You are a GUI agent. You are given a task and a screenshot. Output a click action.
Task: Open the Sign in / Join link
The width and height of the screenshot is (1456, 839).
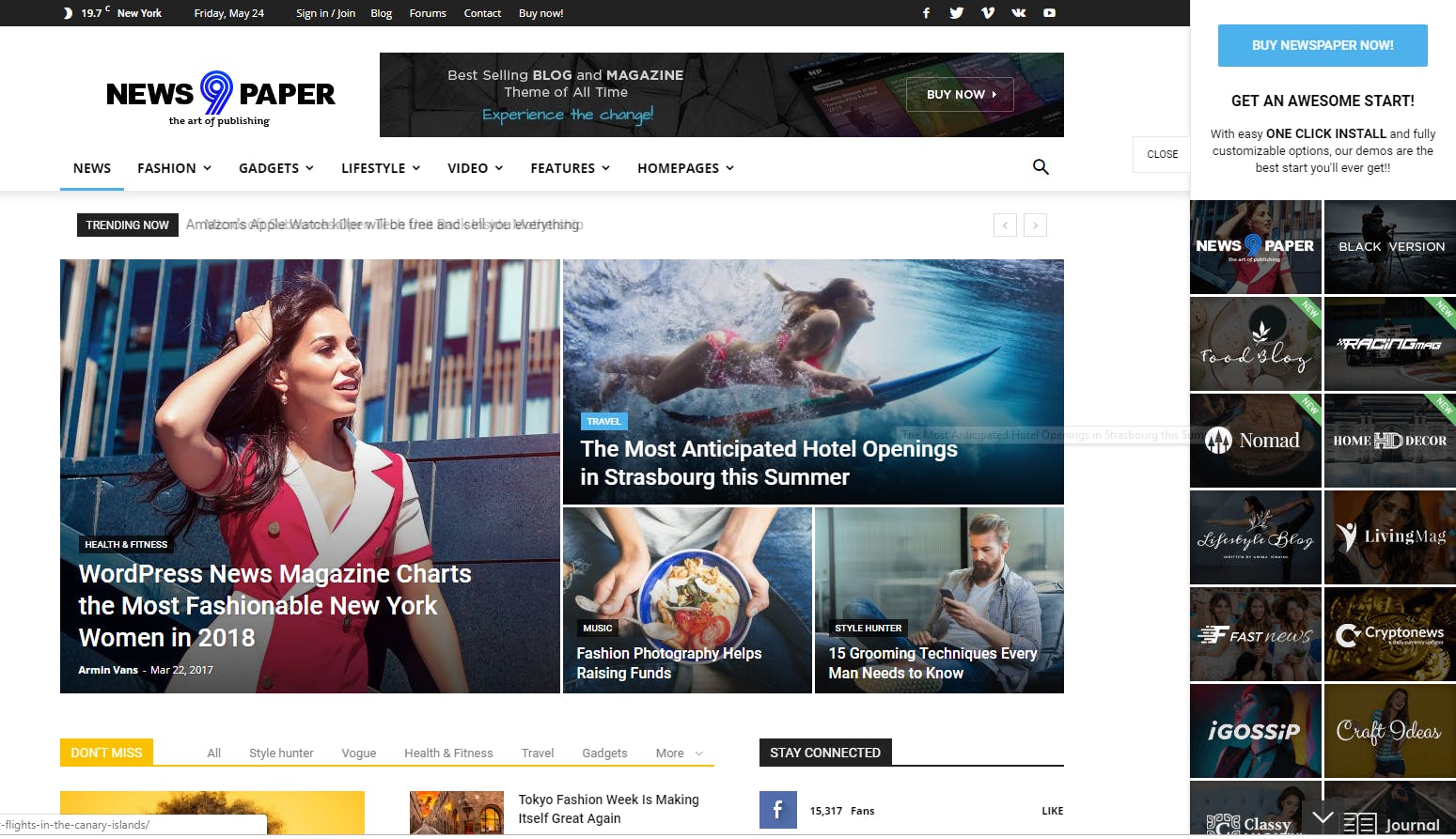pyautogui.click(x=325, y=13)
